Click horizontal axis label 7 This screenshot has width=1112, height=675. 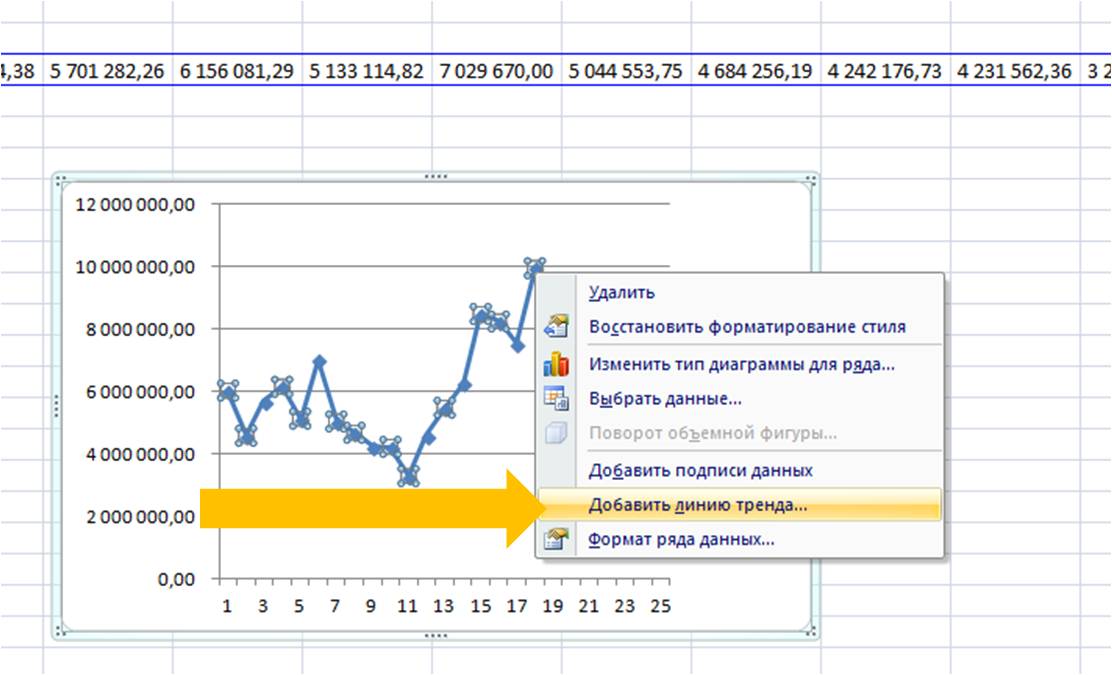click(335, 606)
